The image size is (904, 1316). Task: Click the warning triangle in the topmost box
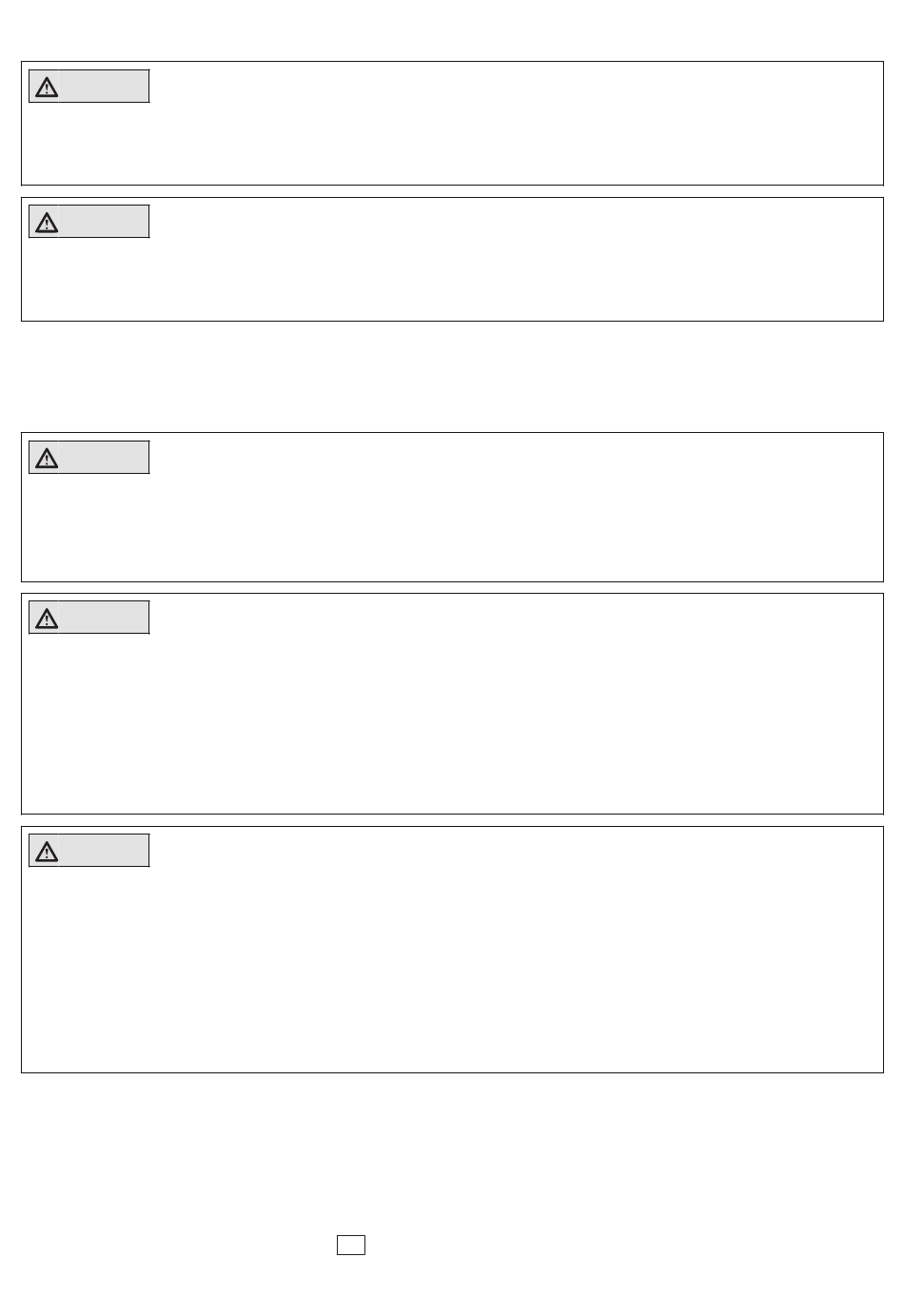click(46, 88)
